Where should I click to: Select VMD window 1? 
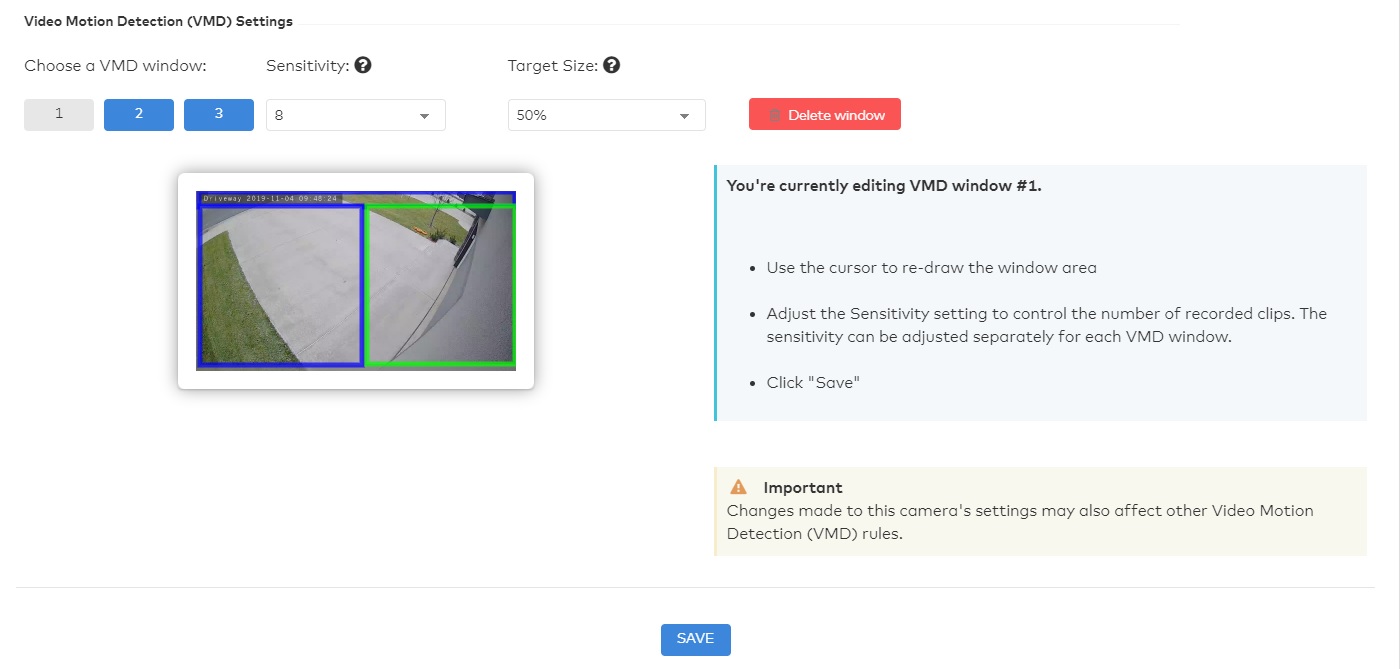59,115
